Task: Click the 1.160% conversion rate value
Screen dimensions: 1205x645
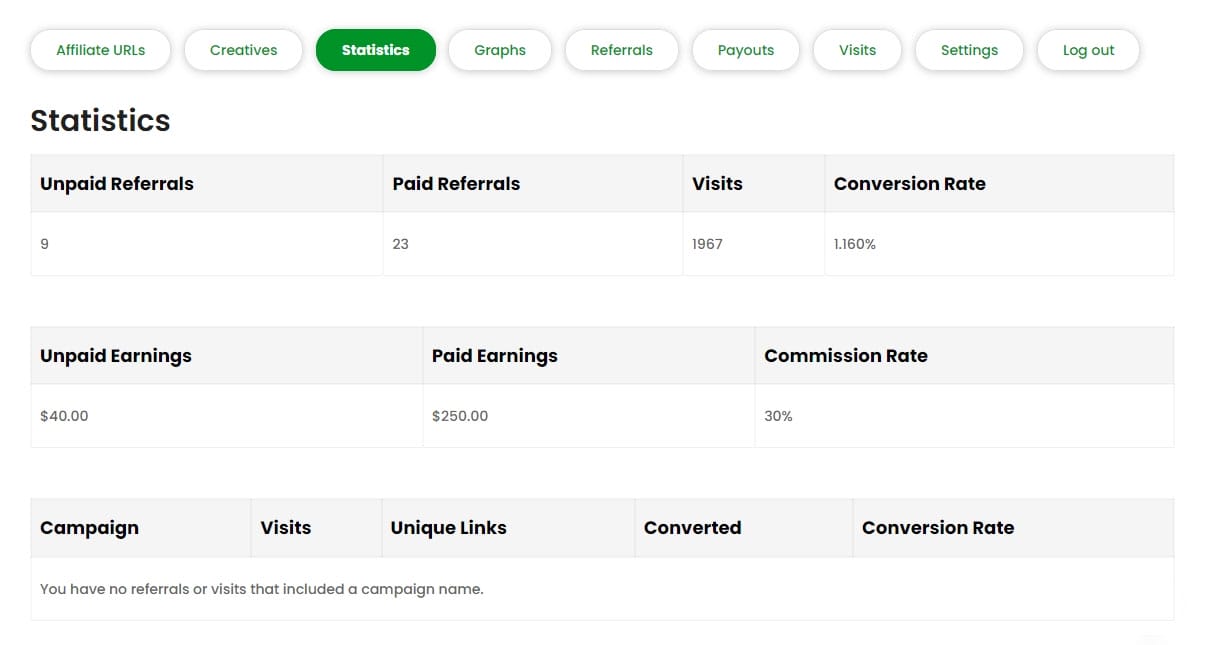Action: tap(854, 244)
